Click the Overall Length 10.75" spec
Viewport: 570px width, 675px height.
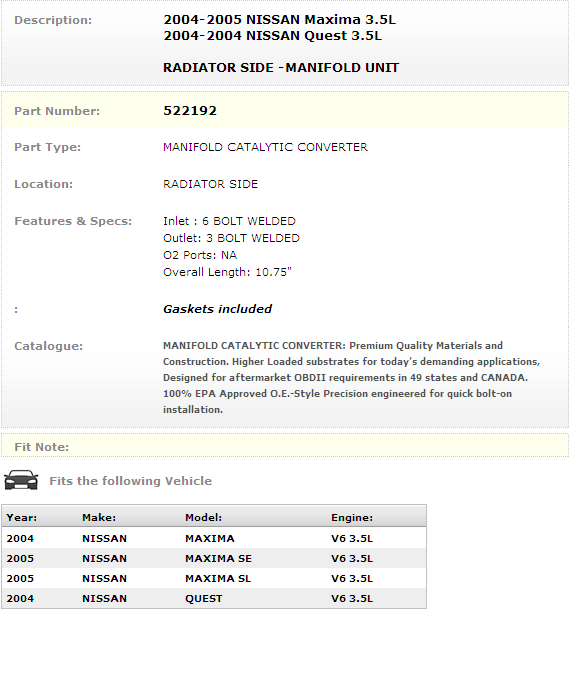coord(227,272)
